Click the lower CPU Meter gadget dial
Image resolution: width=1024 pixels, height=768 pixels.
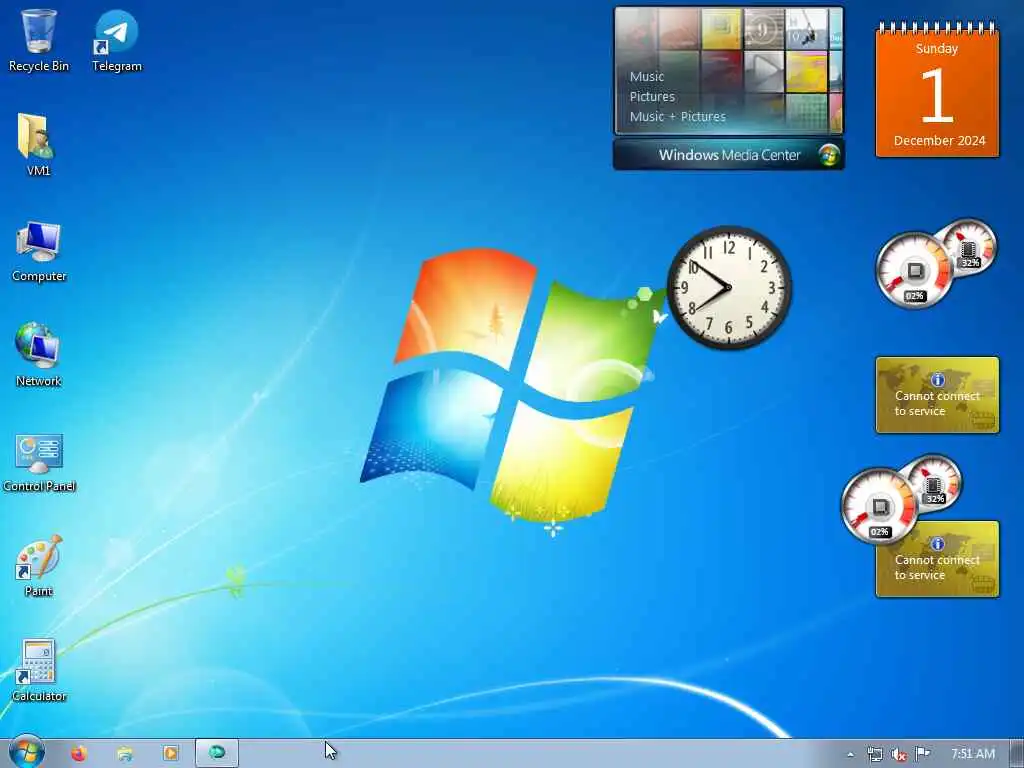880,505
